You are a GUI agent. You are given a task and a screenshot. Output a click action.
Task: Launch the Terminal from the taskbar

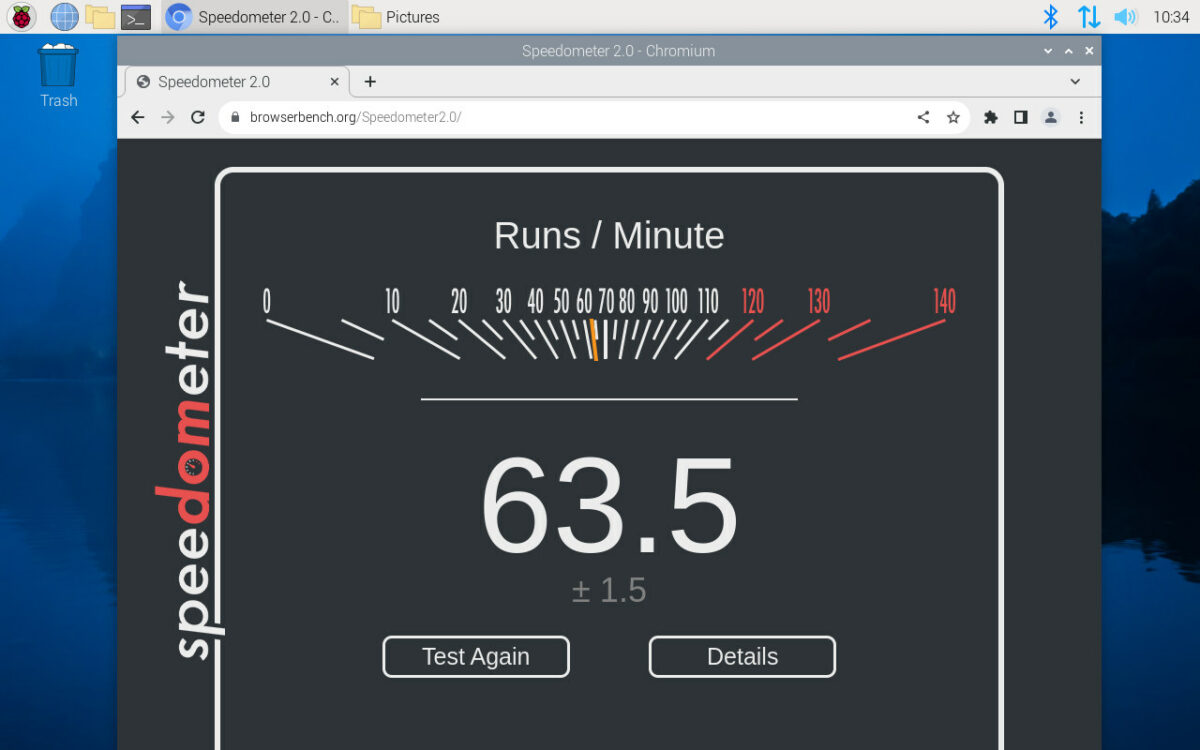[x=135, y=16]
